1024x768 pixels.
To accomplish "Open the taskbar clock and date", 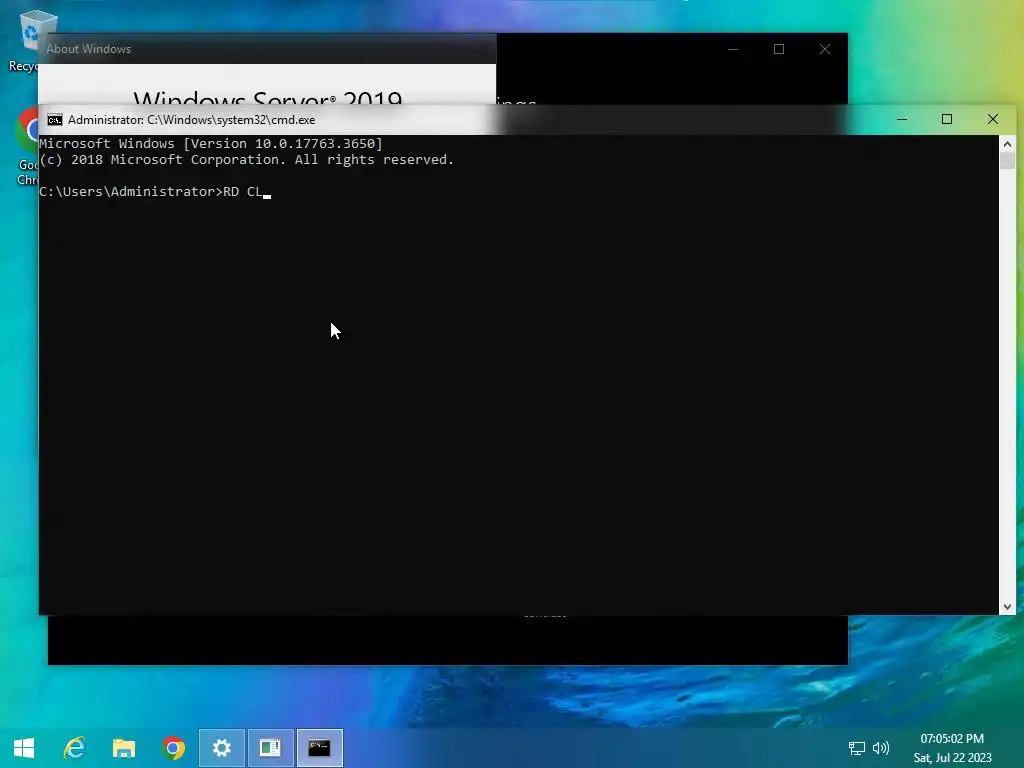I will click(952, 748).
